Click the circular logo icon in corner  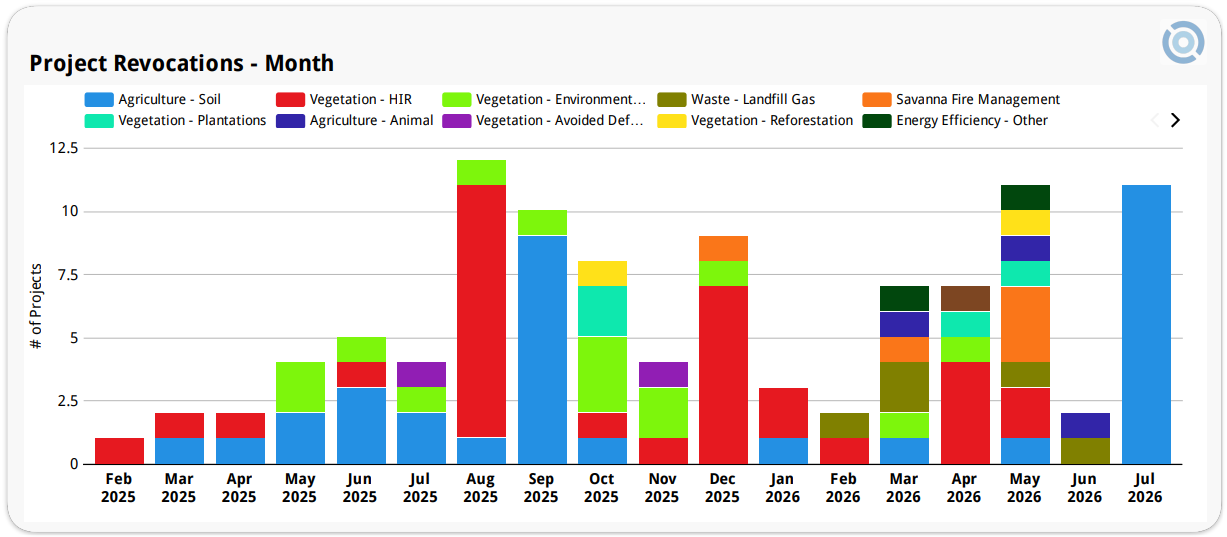tap(1183, 42)
